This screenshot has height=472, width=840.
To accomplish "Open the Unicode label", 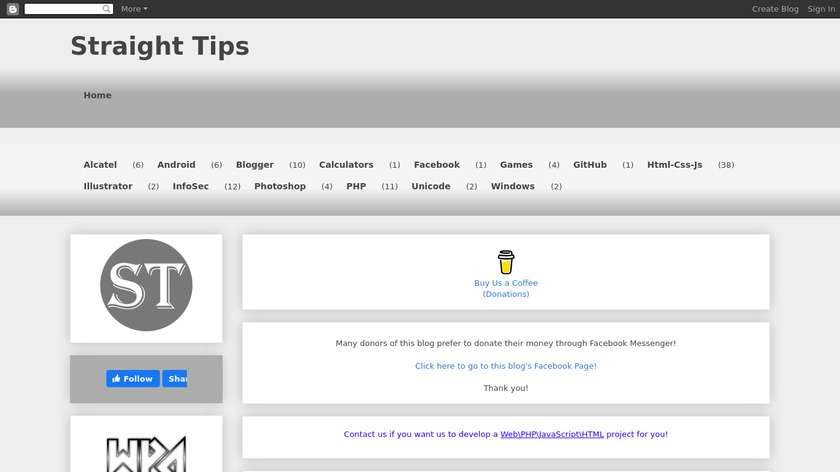I will tap(431, 186).
